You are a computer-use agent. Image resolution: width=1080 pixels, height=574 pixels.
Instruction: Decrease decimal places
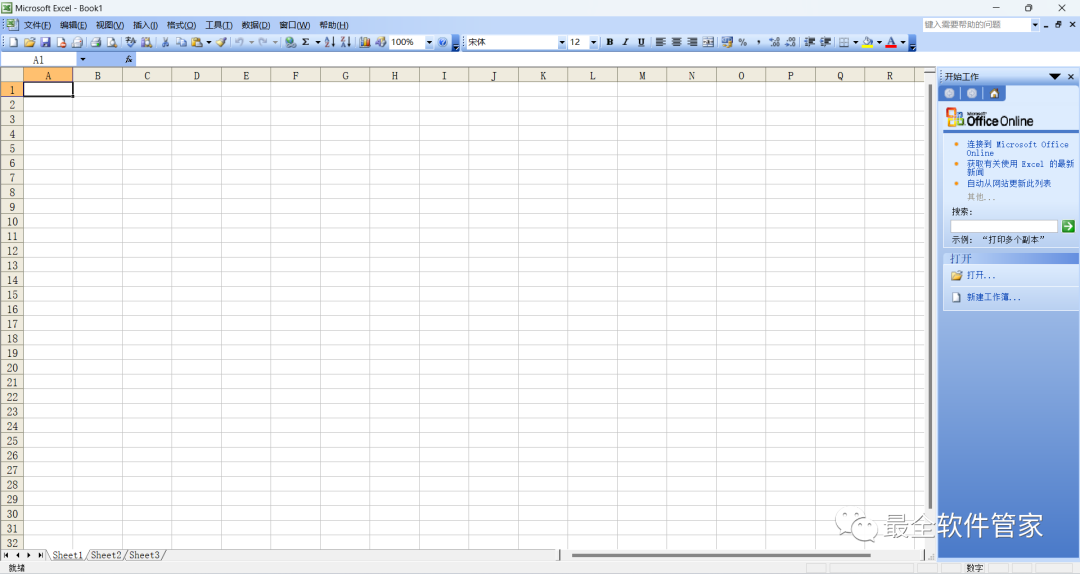coord(791,42)
